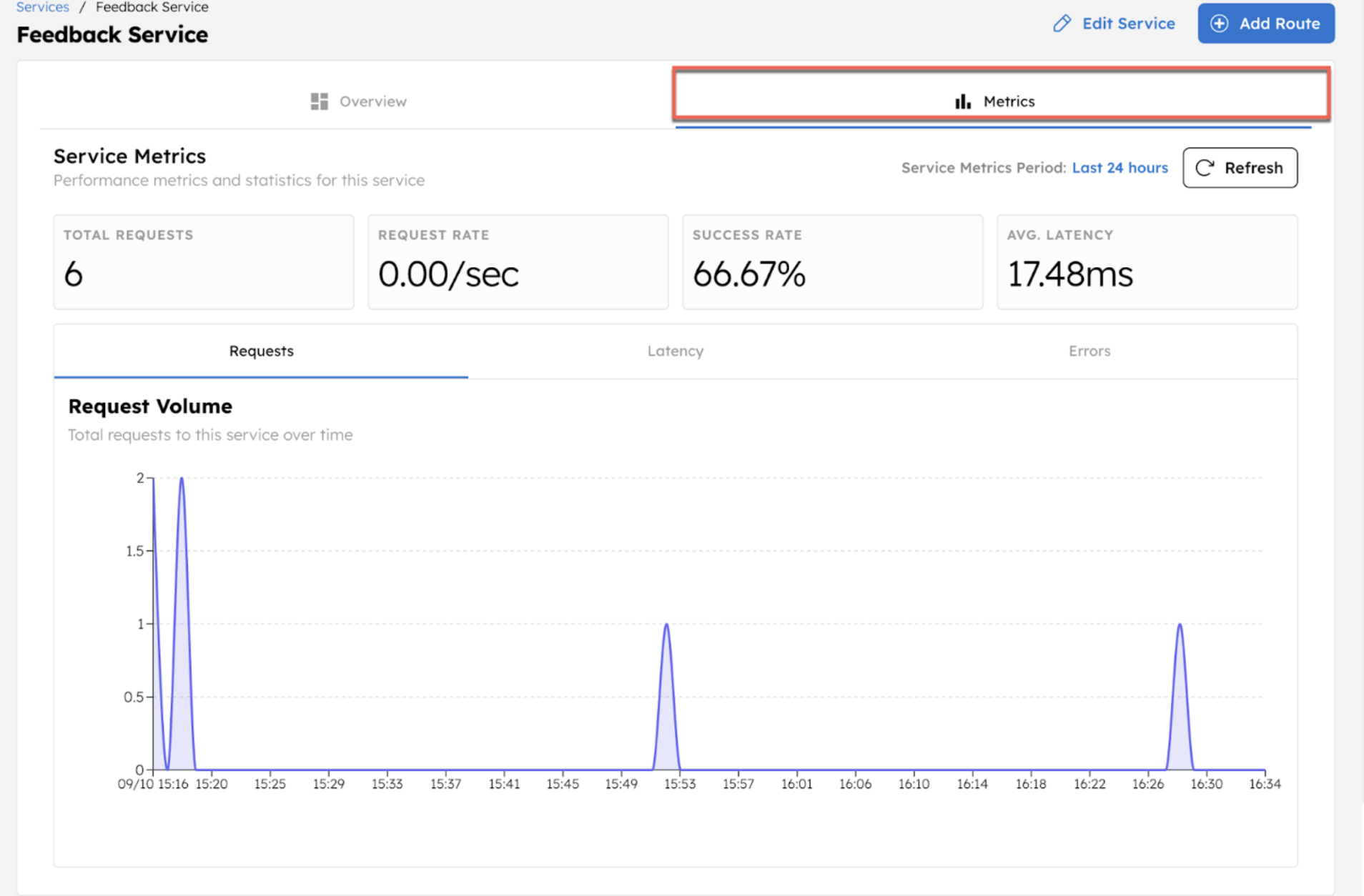This screenshot has width=1364, height=896.
Task: Select the bar chart icon on Metrics tab
Action: [x=964, y=101]
